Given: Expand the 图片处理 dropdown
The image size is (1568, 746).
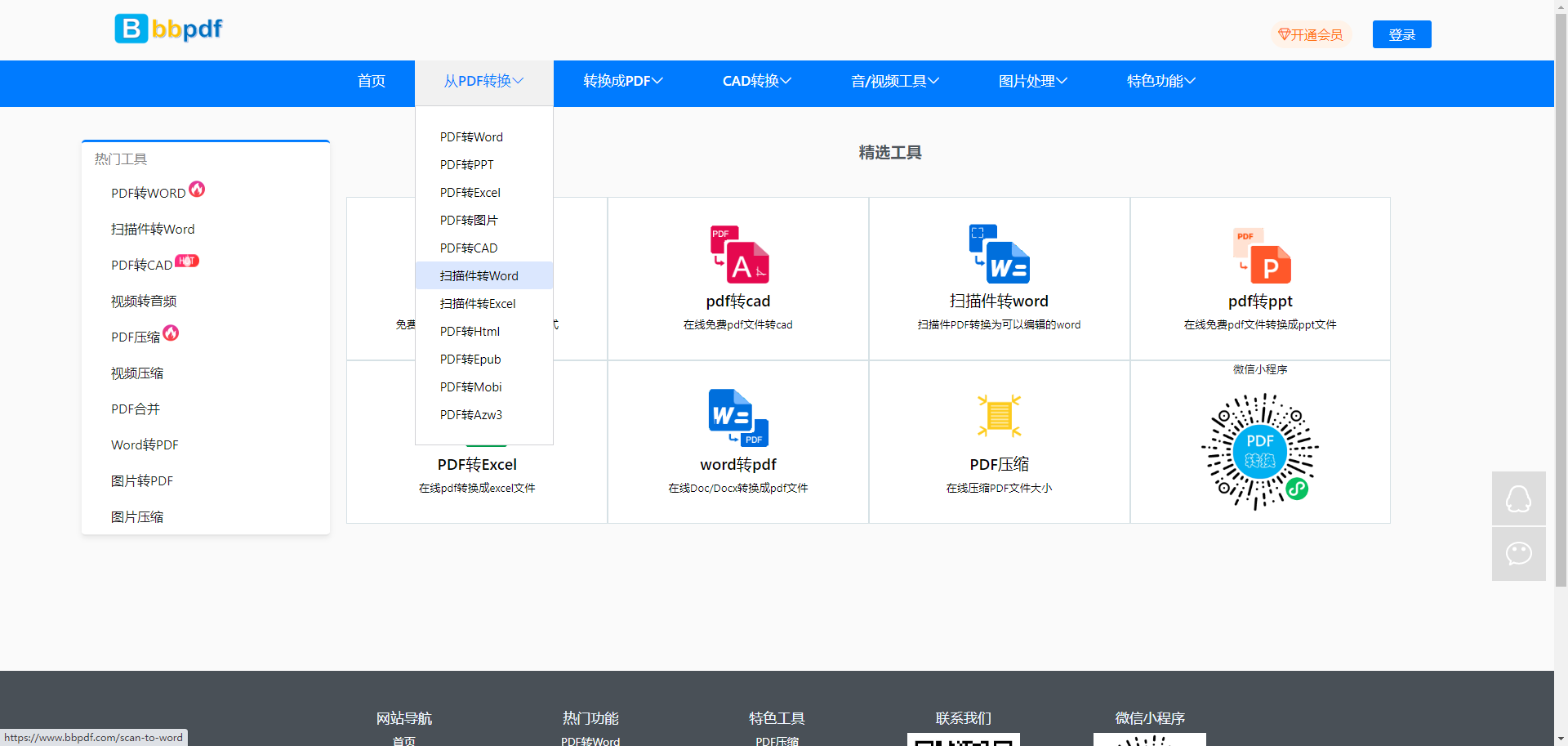Looking at the screenshot, I should [x=1033, y=81].
